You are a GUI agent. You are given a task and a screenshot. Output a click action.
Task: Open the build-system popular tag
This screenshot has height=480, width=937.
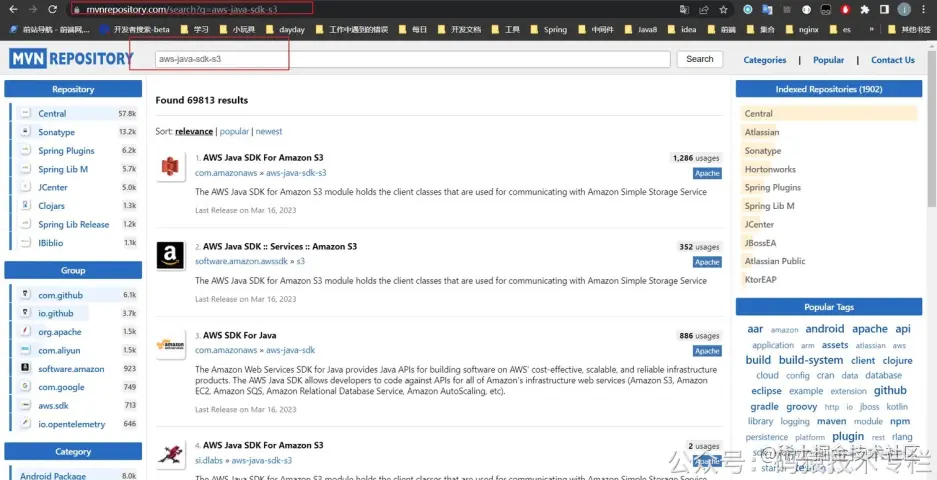pyautogui.click(x=811, y=360)
